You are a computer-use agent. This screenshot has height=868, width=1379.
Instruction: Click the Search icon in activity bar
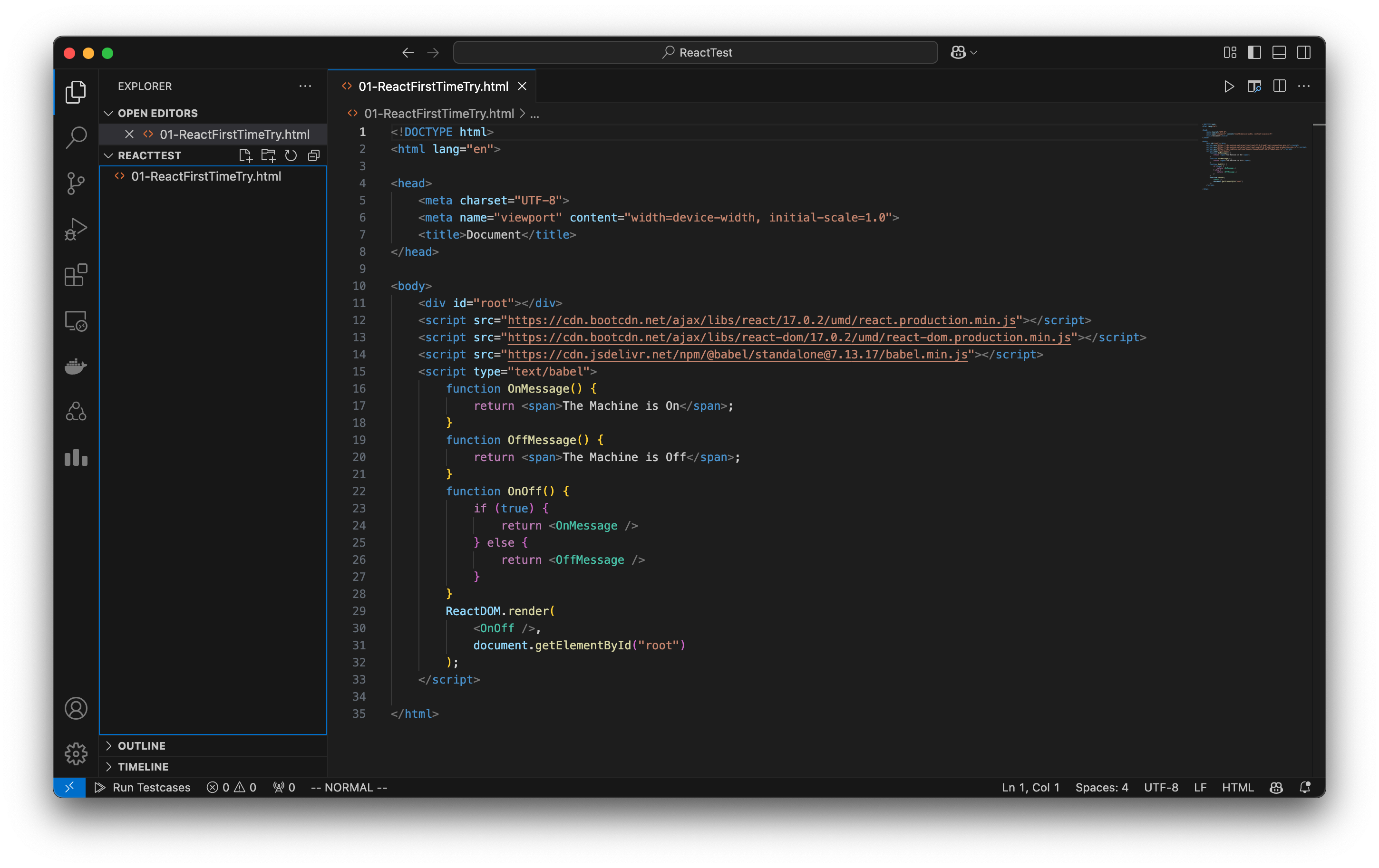75,137
